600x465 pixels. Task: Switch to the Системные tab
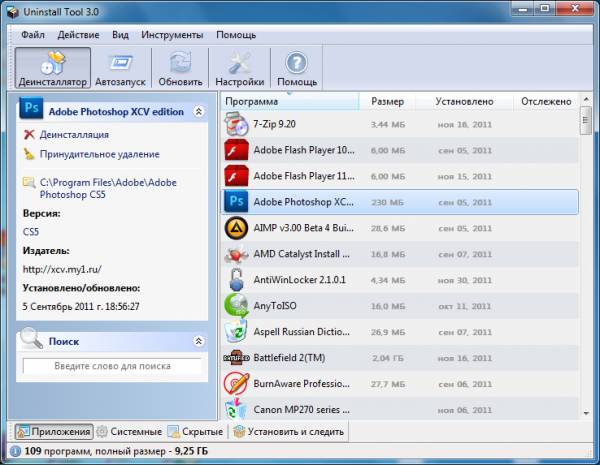[x=129, y=432]
